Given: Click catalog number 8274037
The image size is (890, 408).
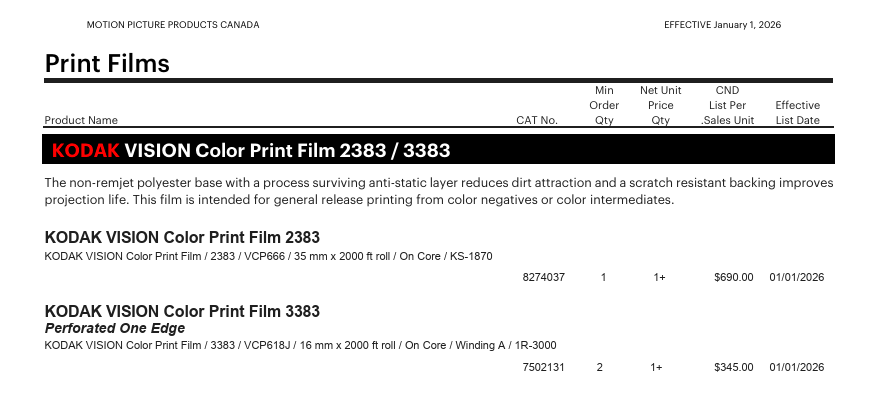Looking at the screenshot, I should (x=544, y=277).
